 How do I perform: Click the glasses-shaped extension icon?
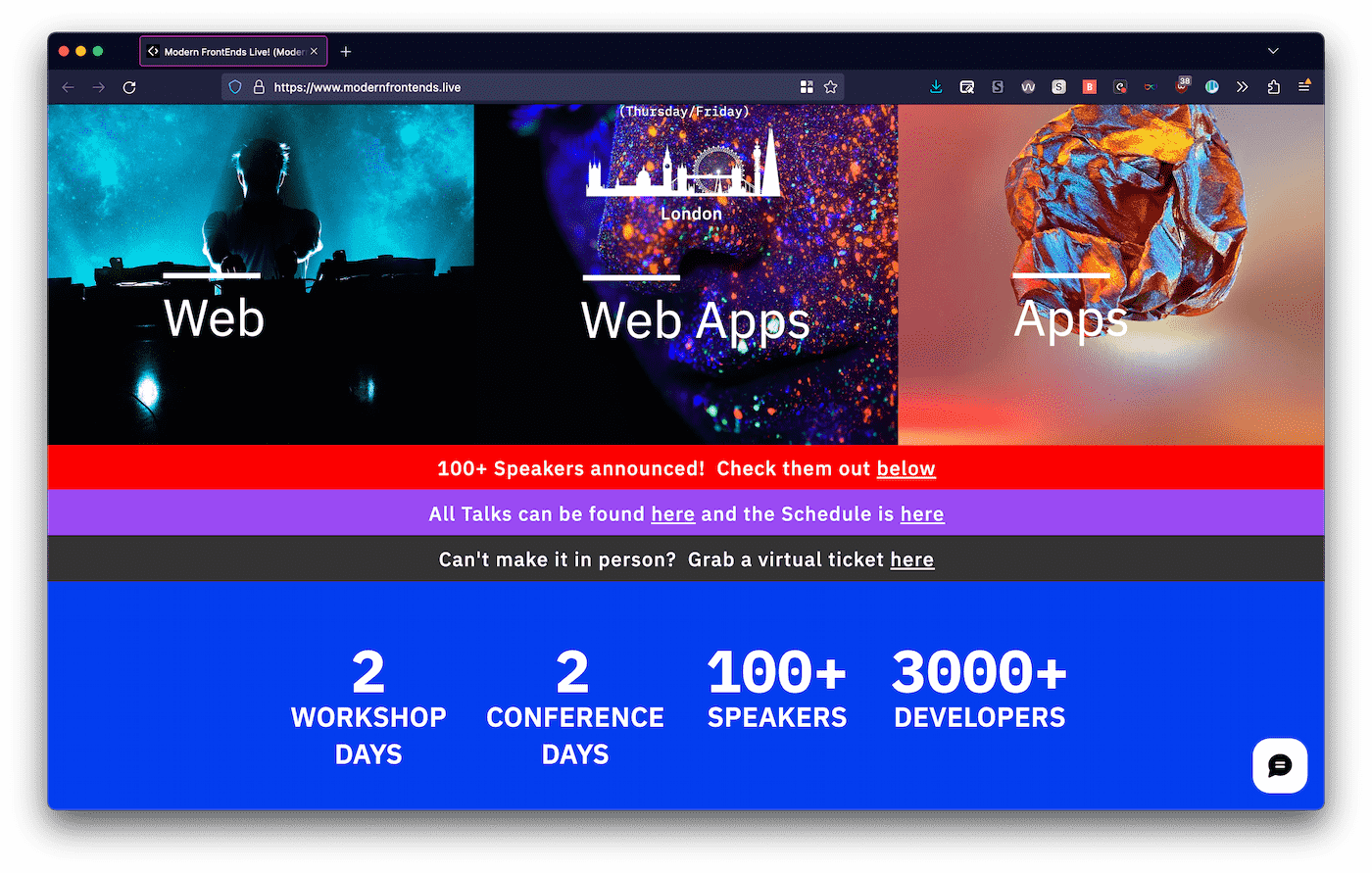click(1151, 86)
